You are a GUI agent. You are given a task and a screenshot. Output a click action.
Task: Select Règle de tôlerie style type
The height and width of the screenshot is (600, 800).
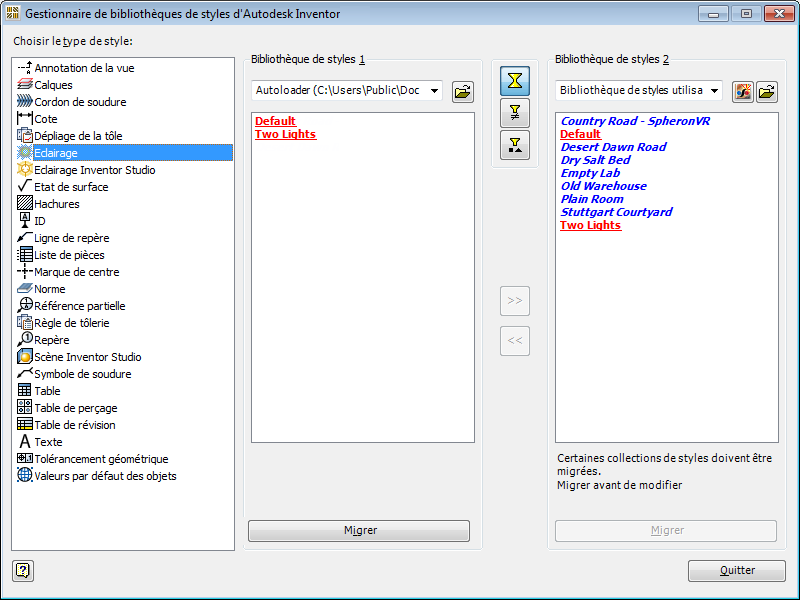pos(63,323)
